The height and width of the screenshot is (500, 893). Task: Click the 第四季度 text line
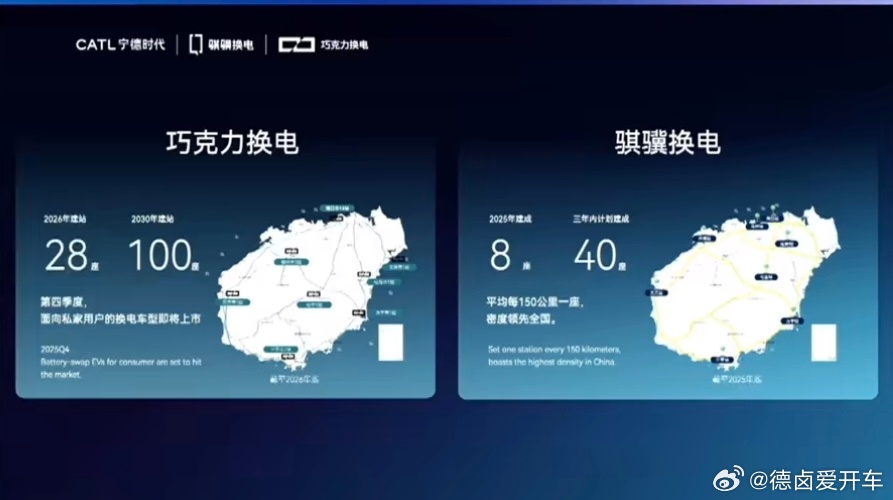pos(63,302)
